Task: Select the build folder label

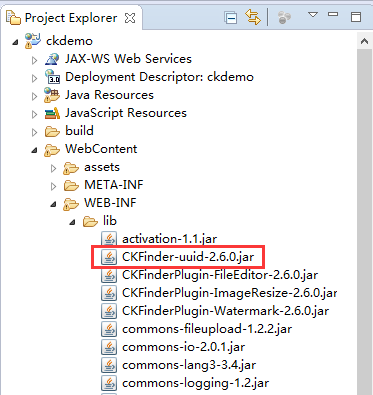Action: (x=79, y=131)
